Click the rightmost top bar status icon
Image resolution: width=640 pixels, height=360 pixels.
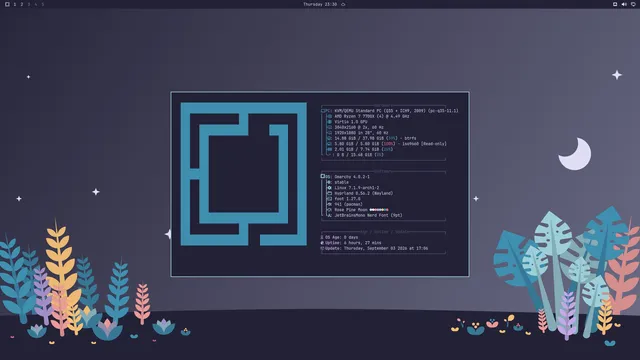633,4
